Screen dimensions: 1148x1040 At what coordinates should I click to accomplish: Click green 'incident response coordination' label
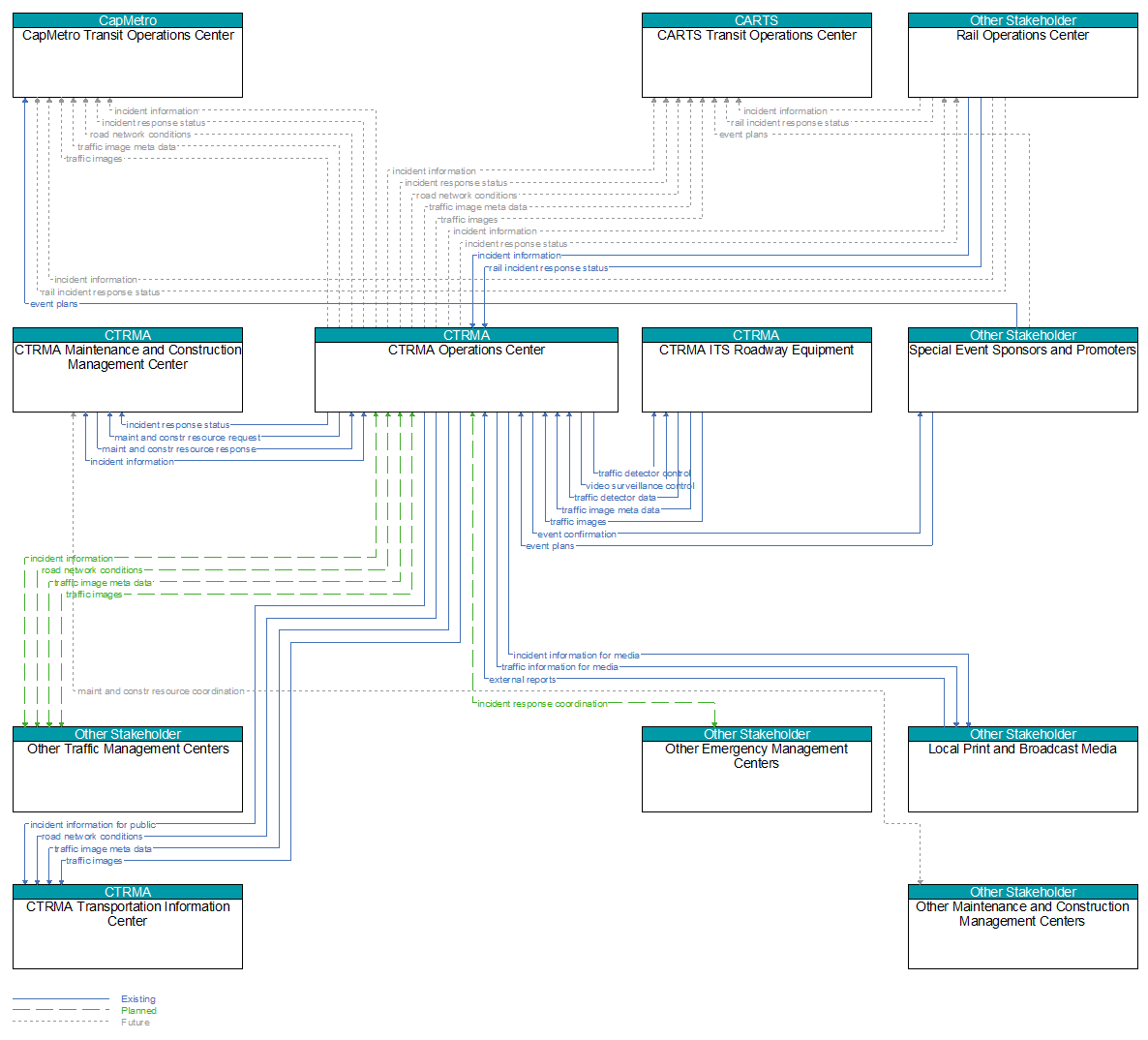542,703
